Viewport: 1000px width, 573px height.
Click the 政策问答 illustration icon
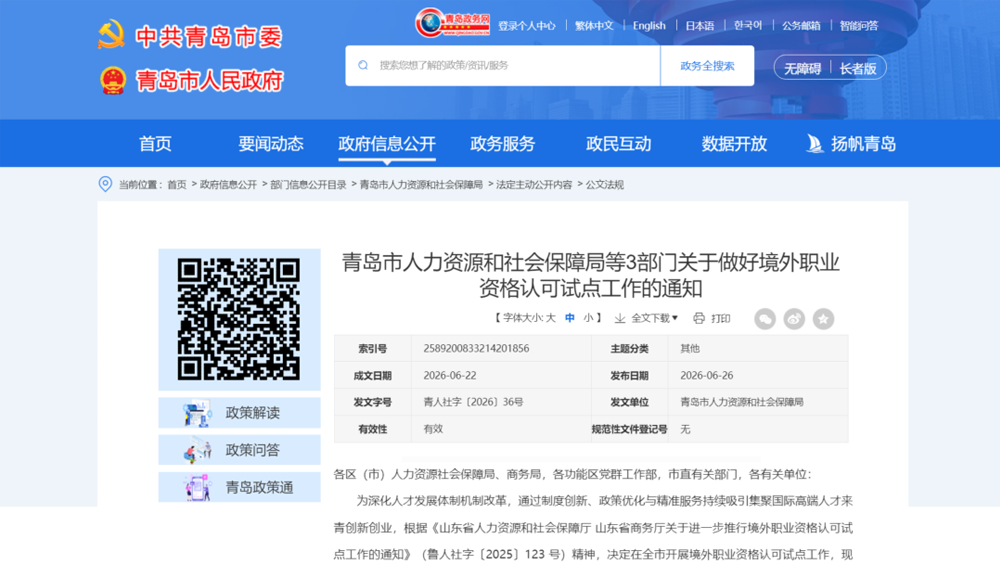(196, 450)
